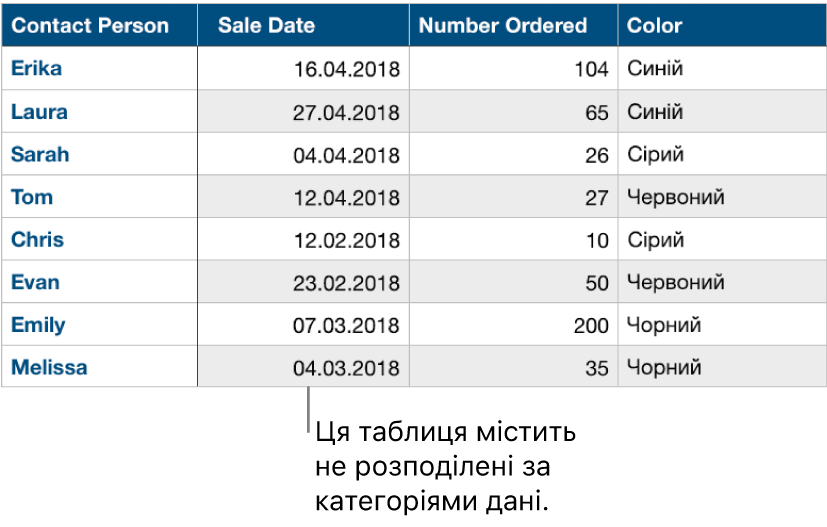Select the date cell 27.04.2018
The image size is (827, 527).
[x=346, y=113]
